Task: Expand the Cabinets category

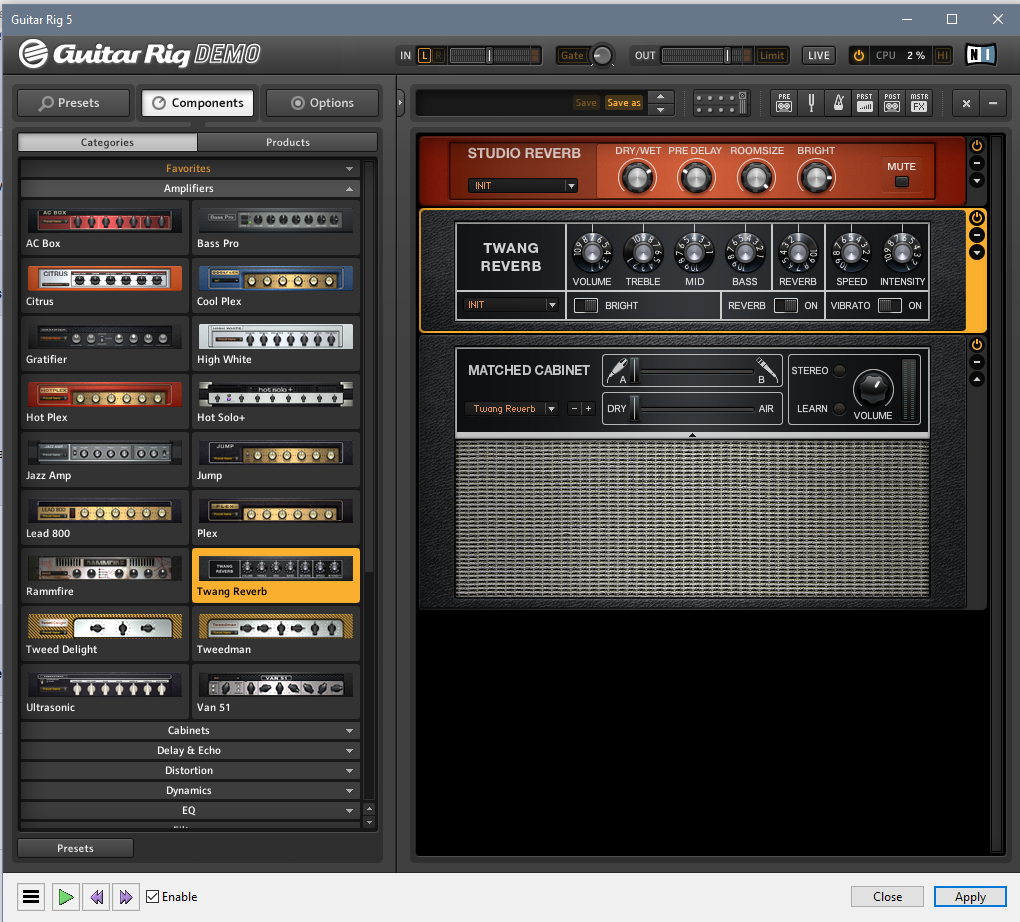Action: 190,730
